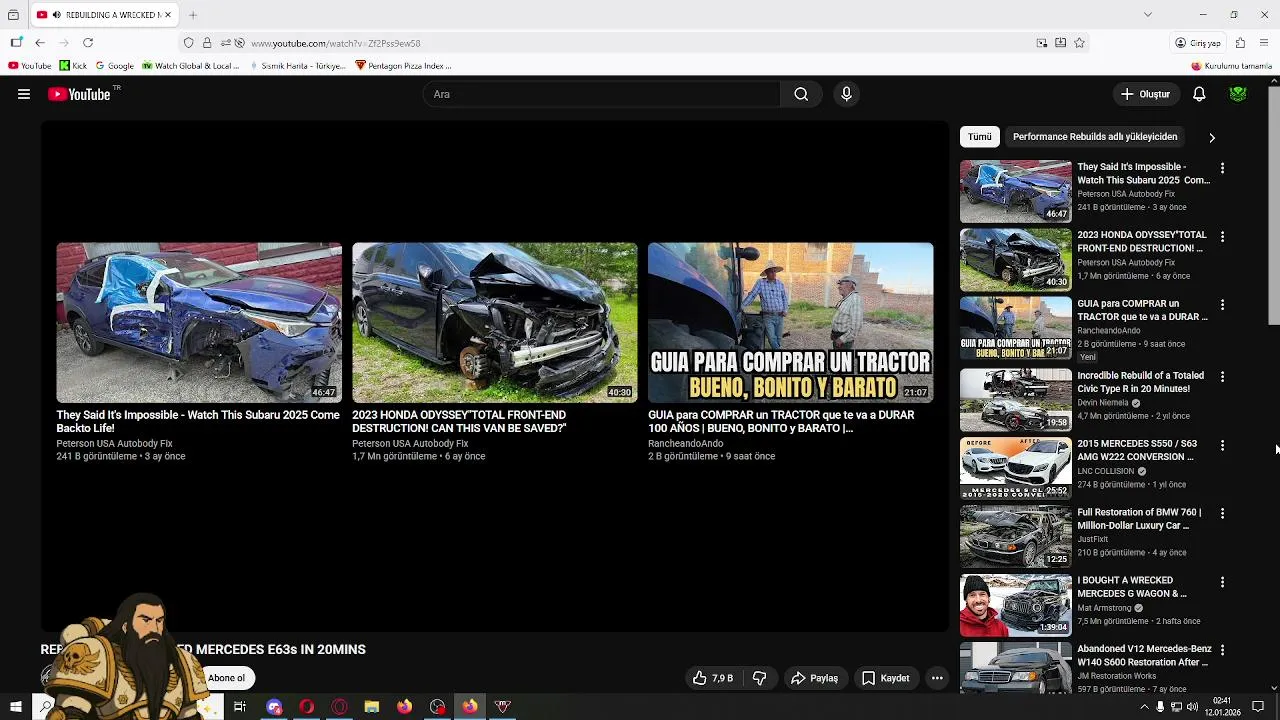Click the Giriş yap sign-in button

click(x=1198, y=43)
